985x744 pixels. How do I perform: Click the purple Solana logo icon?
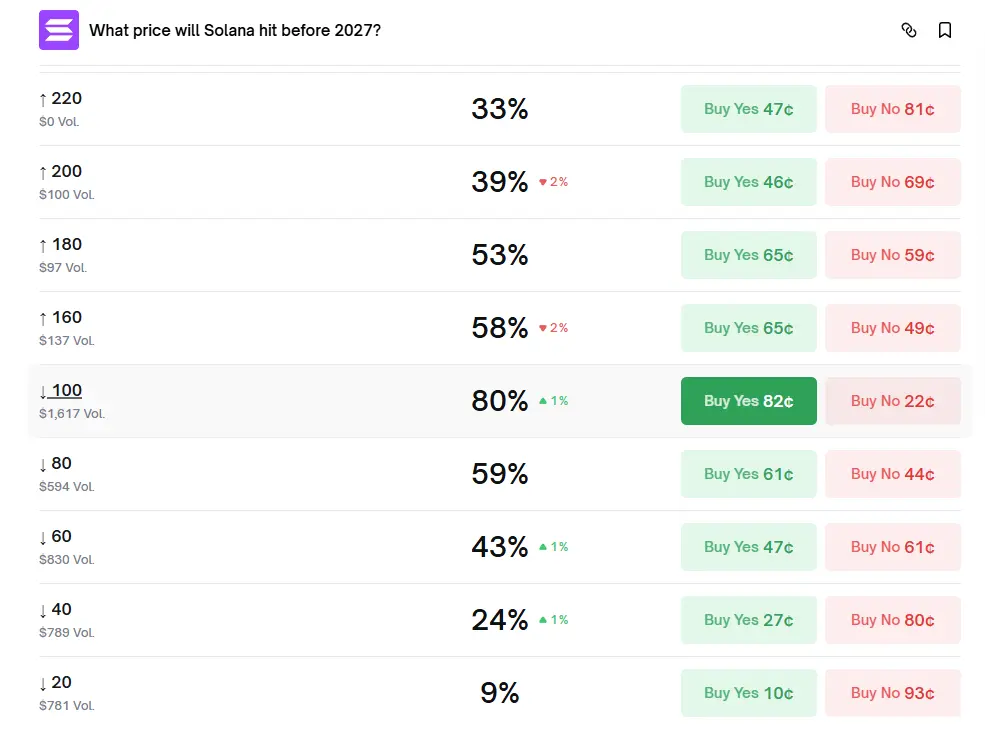pyautogui.click(x=58, y=30)
